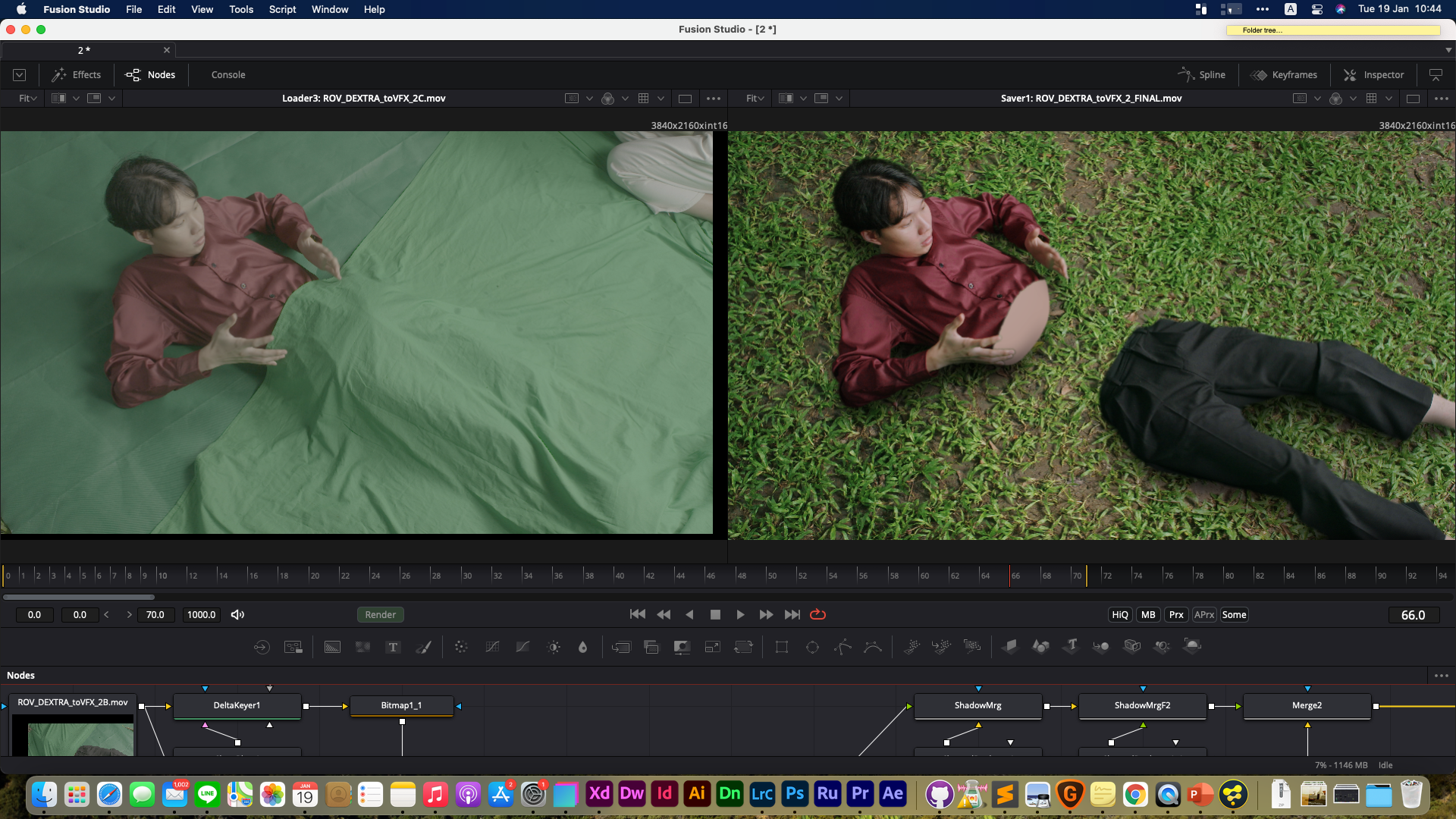Click the Some render quality button
The image size is (1456, 819).
1234,615
